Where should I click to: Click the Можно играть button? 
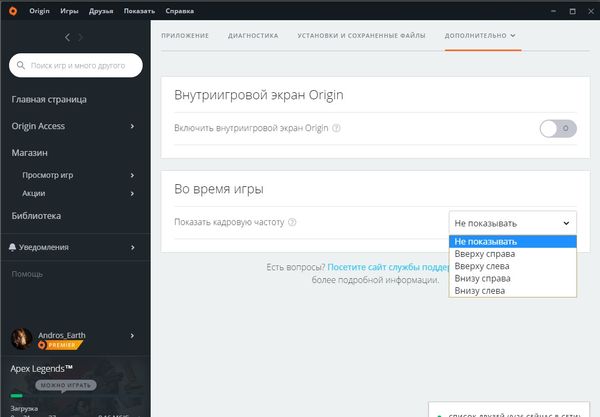pos(66,385)
